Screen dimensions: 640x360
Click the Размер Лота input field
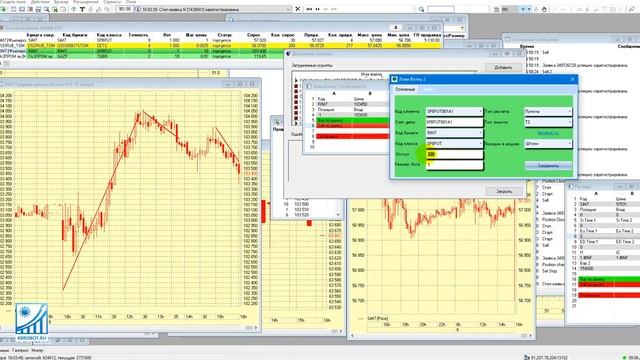point(454,164)
